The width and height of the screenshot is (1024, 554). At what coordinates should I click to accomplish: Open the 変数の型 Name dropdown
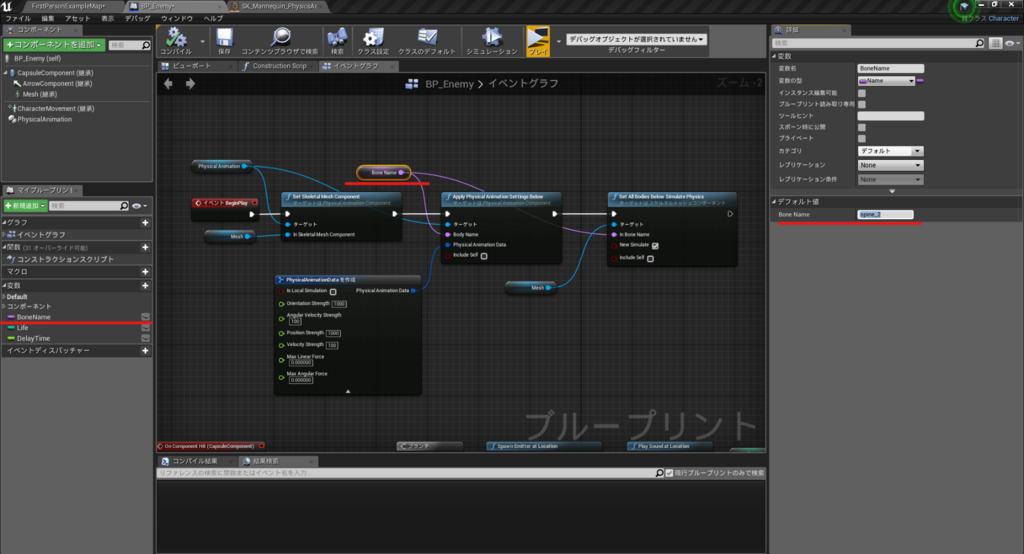coord(886,81)
